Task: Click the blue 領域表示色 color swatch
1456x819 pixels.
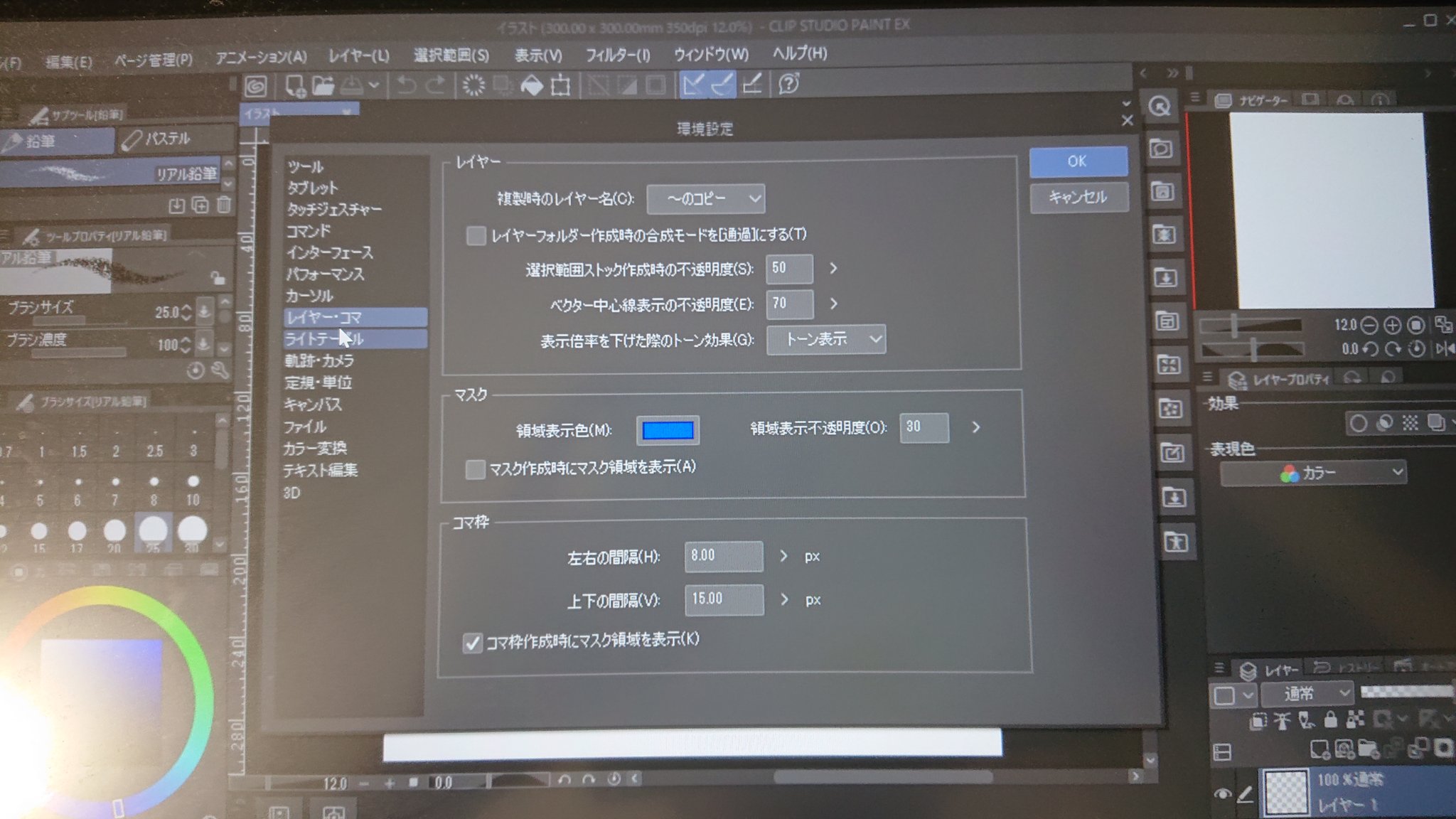Action: pyautogui.click(x=668, y=430)
